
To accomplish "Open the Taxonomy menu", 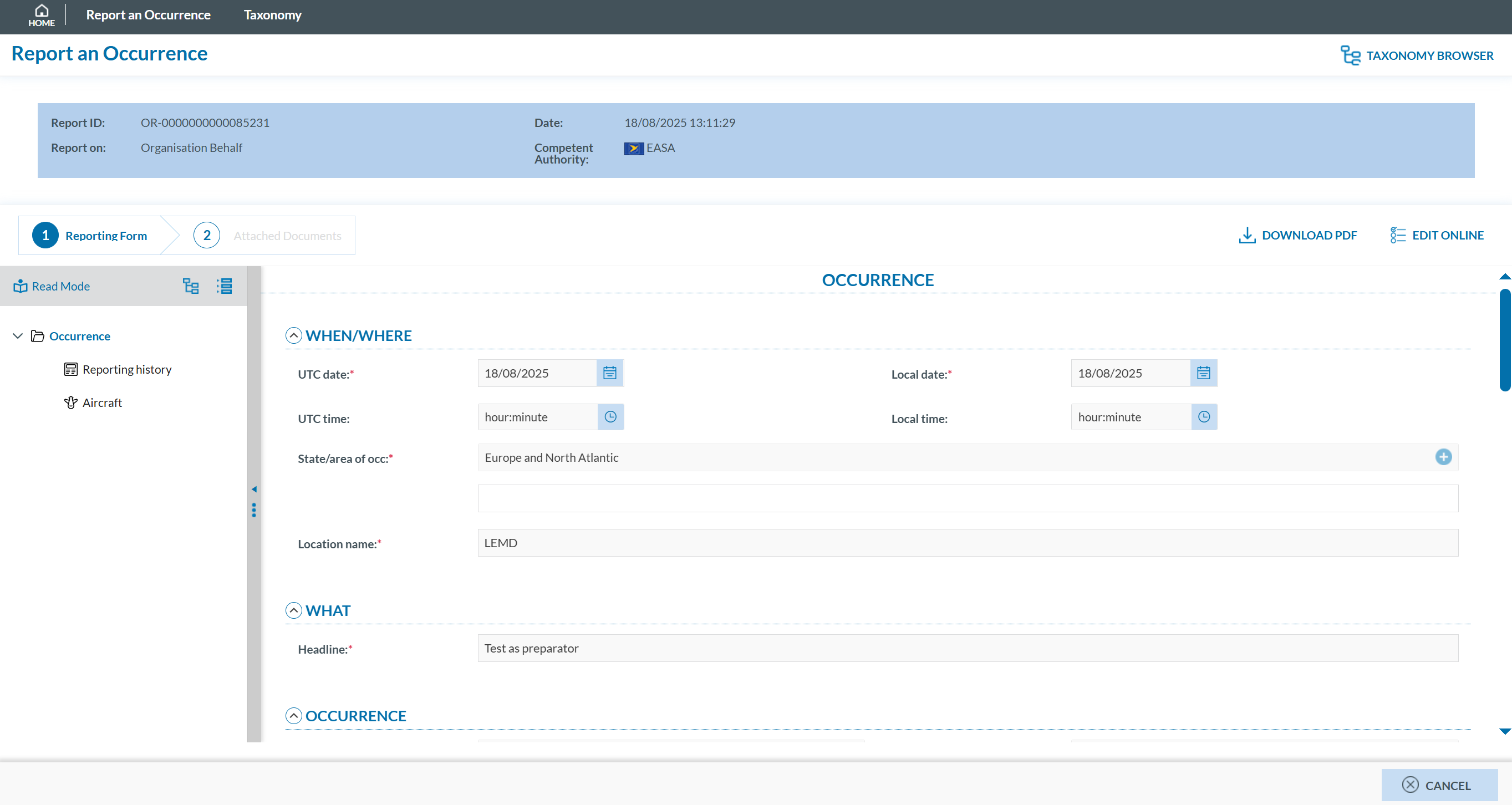I will pos(272,16).
